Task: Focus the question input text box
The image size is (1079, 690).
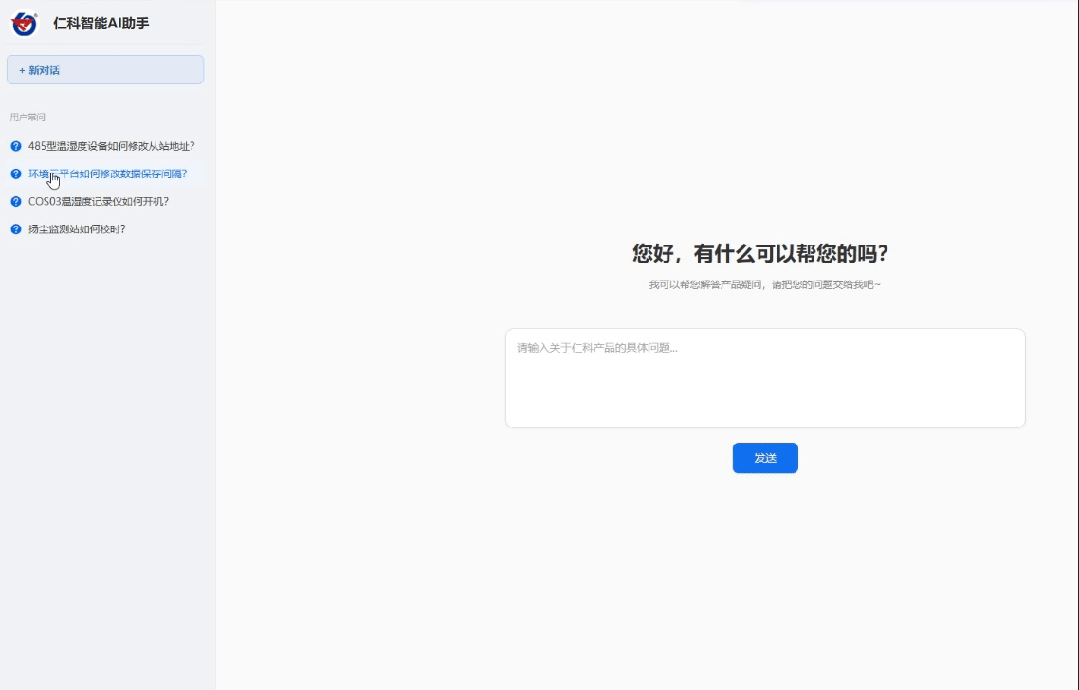Action: tap(765, 385)
